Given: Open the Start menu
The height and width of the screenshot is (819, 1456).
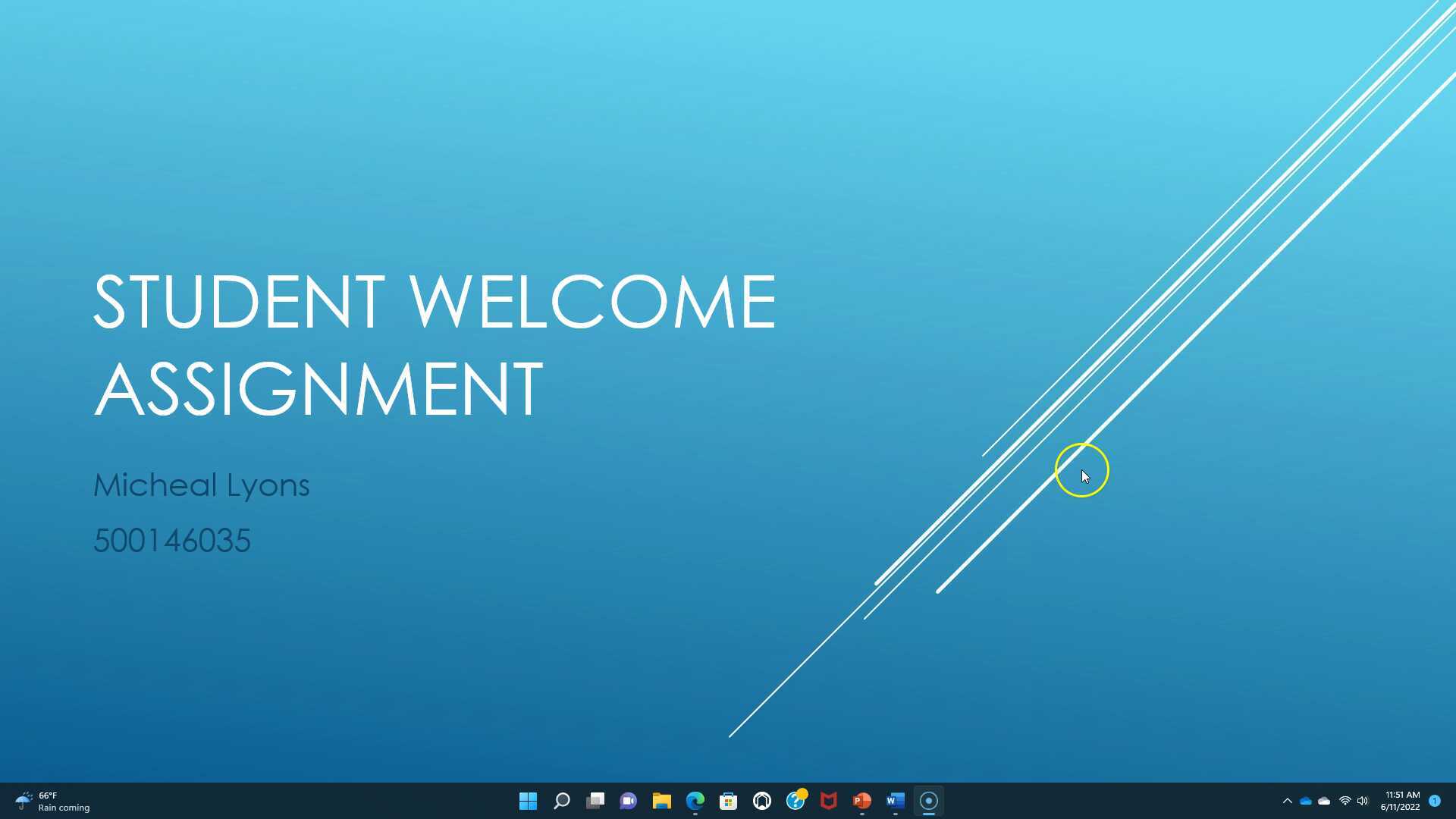Looking at the screenshot, I should click(x=528, y=801).
